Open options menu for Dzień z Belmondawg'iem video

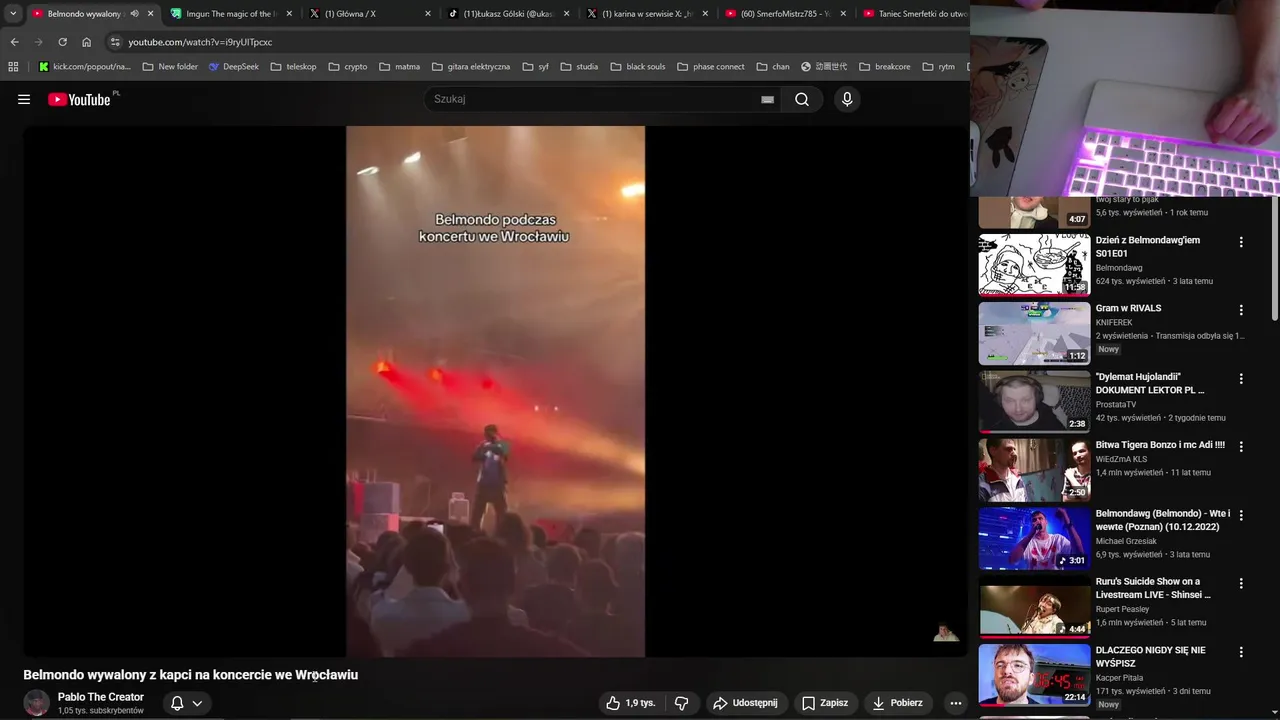pos(1241,242)
